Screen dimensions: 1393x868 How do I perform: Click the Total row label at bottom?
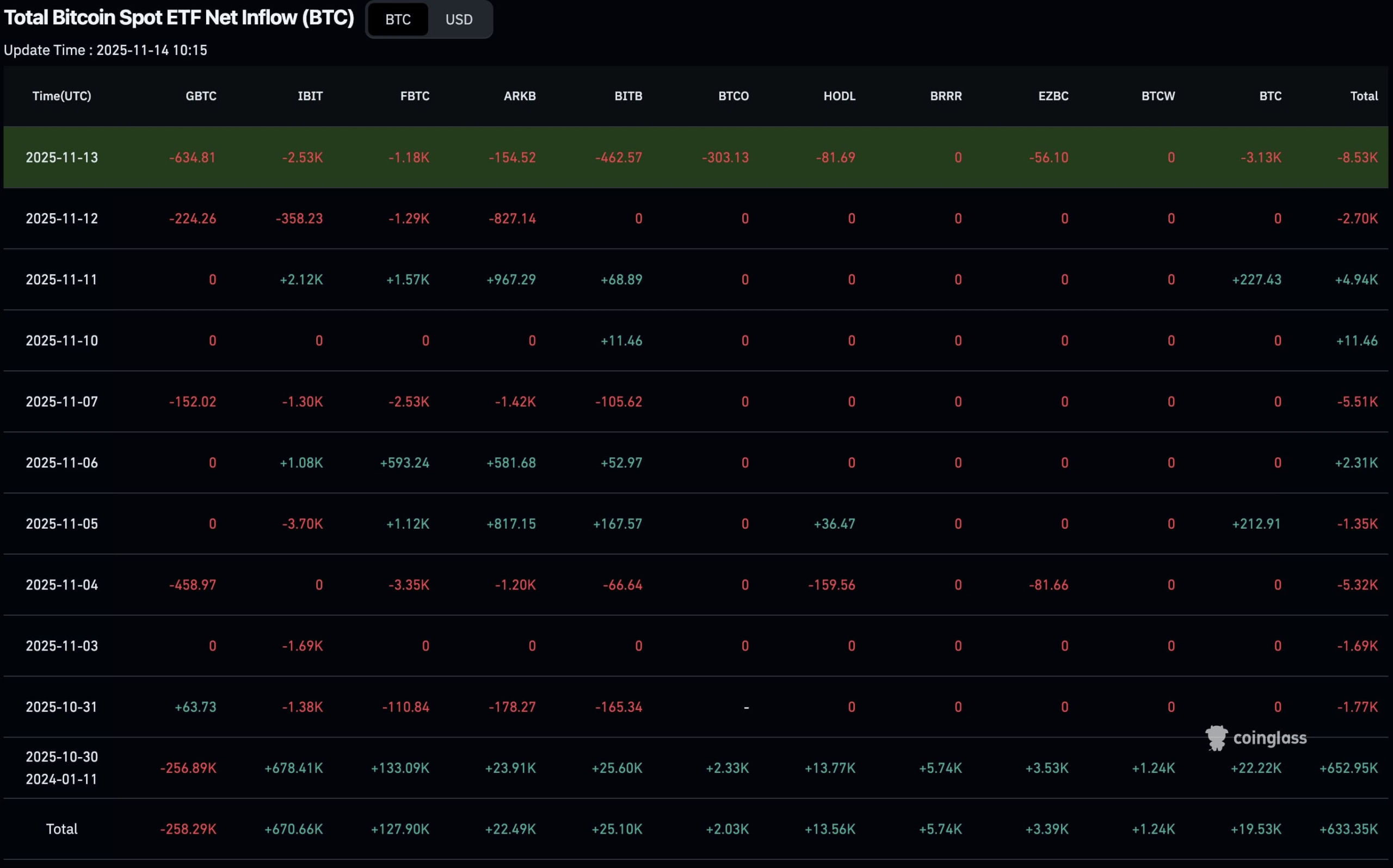61,829
